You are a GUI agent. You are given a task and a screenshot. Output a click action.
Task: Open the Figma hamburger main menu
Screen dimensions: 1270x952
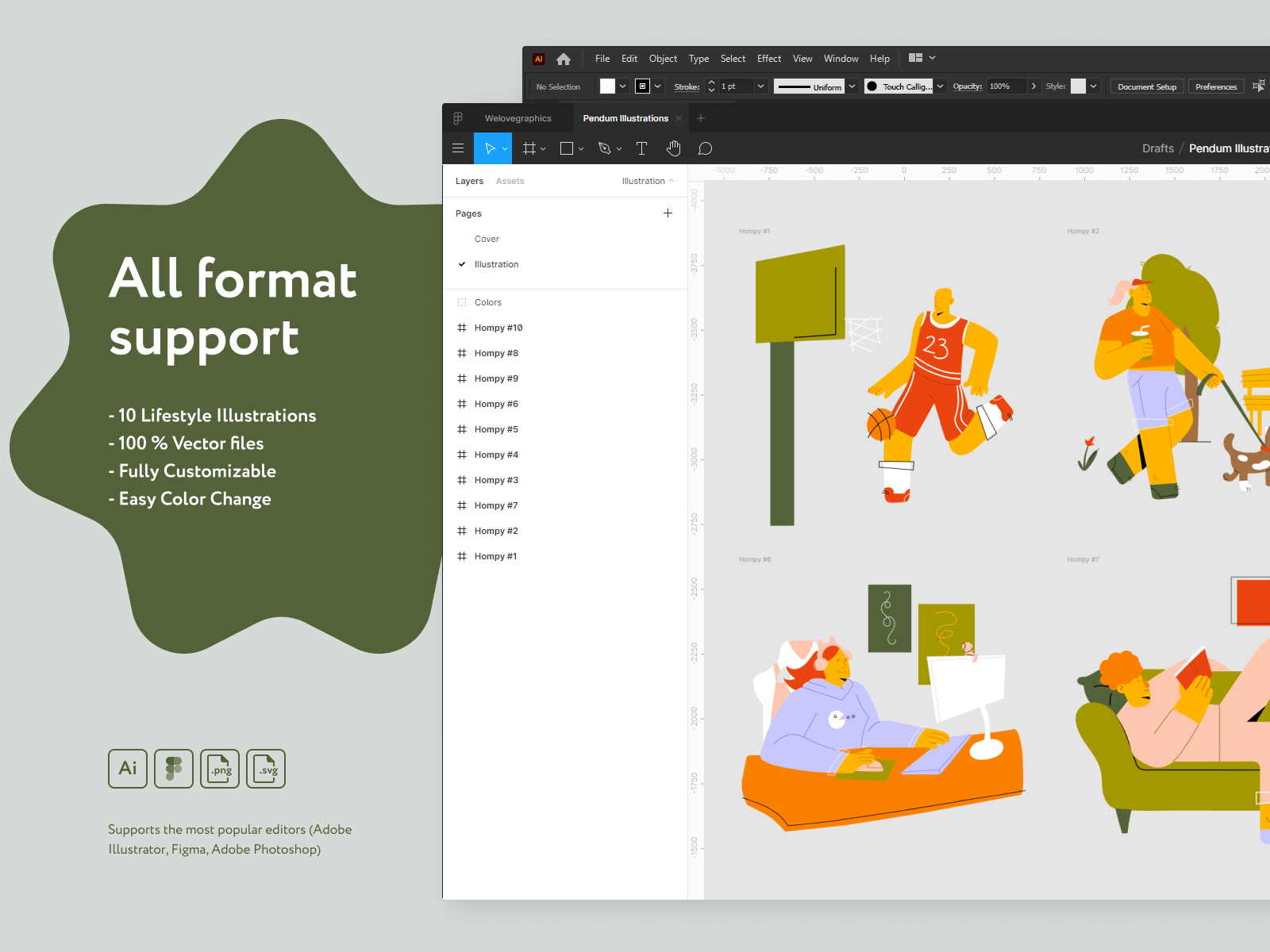point(458,148)
